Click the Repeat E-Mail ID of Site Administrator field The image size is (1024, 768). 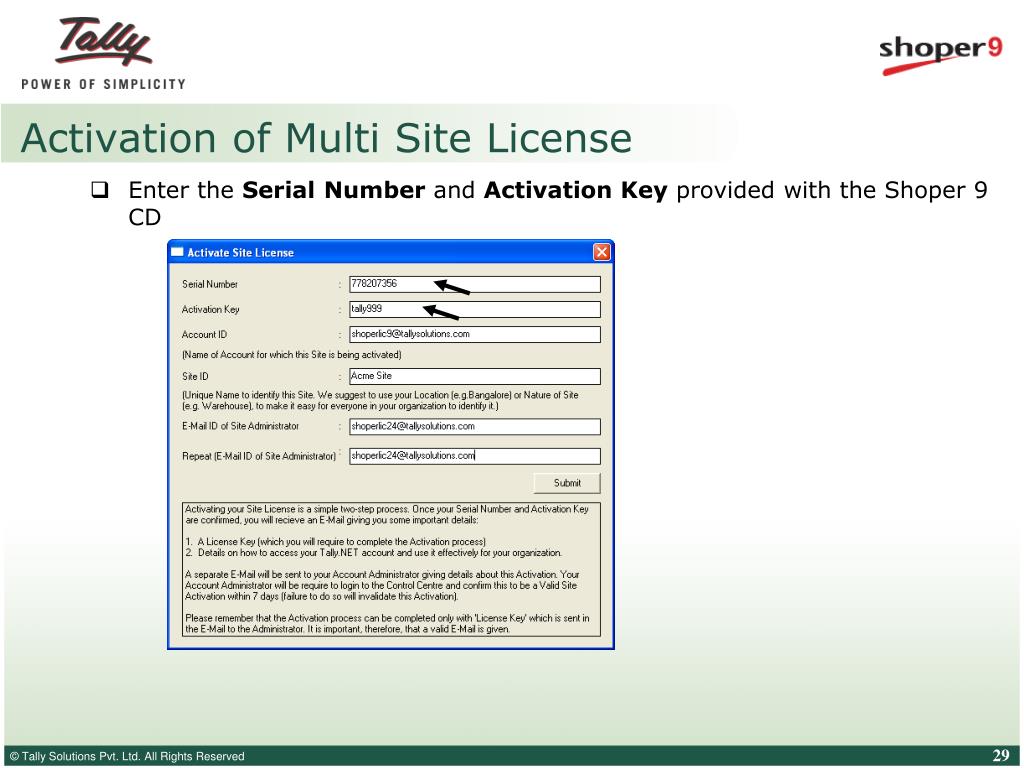(x=475, y=456)
